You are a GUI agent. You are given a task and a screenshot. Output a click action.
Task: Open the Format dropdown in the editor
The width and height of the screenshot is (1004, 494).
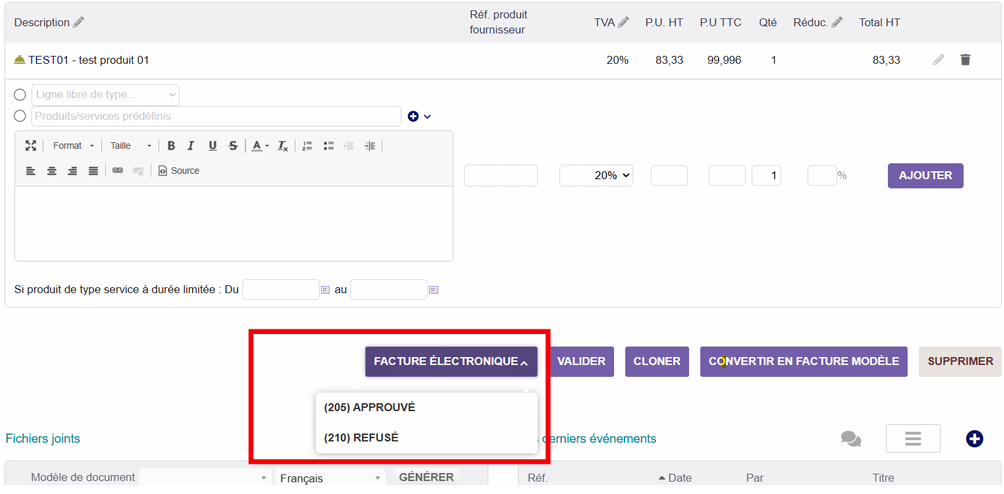(x=72, y=146)
